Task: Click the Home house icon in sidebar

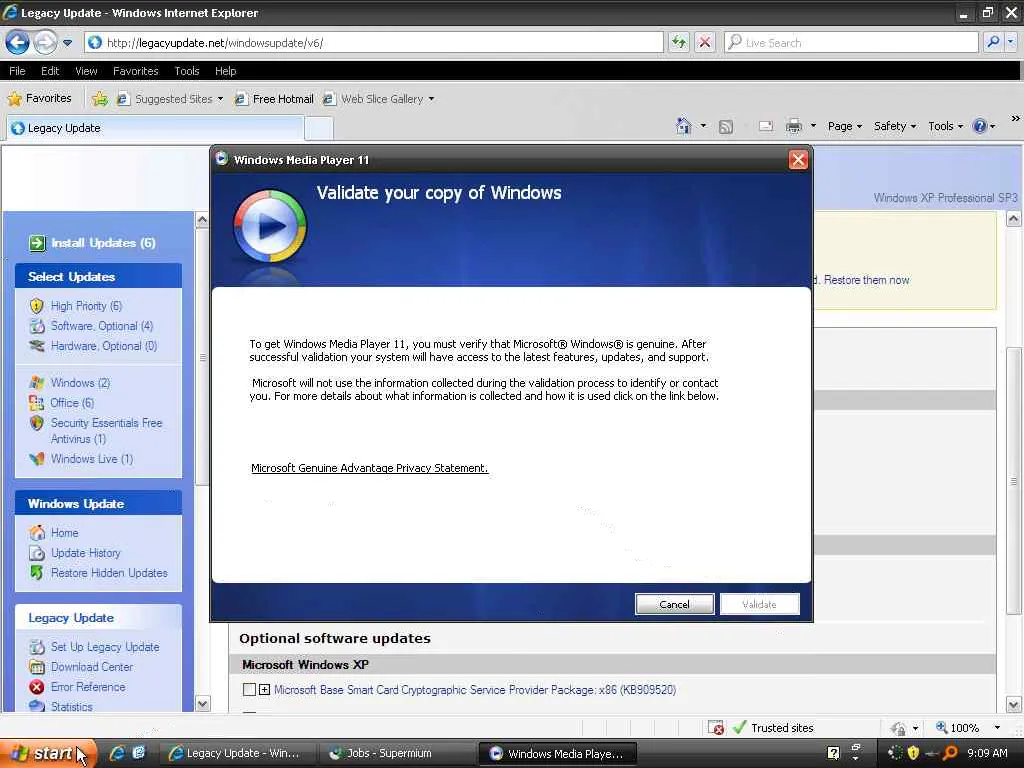Action: pos(37,533)
